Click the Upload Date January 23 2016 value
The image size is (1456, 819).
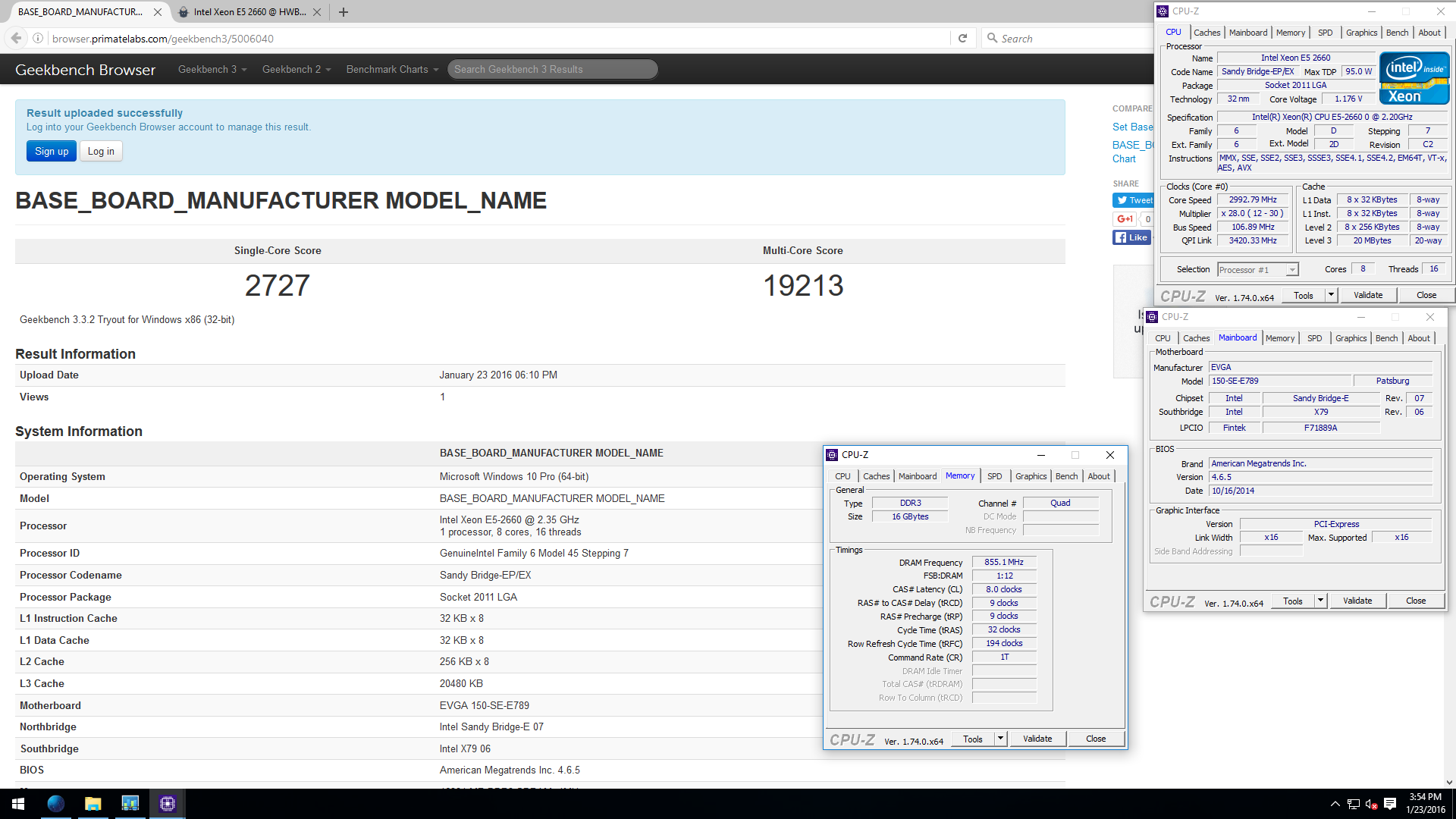click(x=498, y=375)
